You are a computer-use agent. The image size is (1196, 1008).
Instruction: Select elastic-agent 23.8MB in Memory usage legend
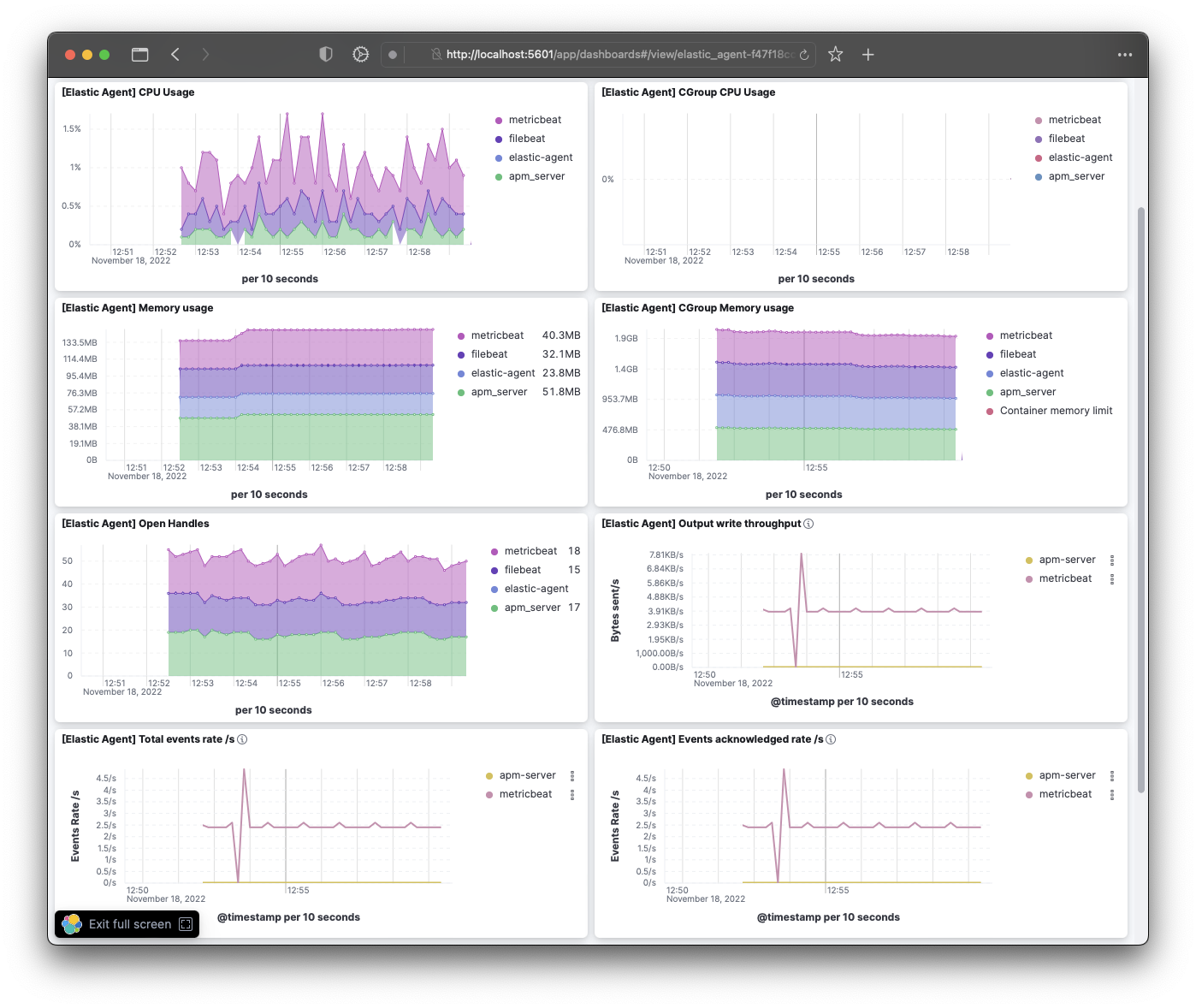pos(518,373)
